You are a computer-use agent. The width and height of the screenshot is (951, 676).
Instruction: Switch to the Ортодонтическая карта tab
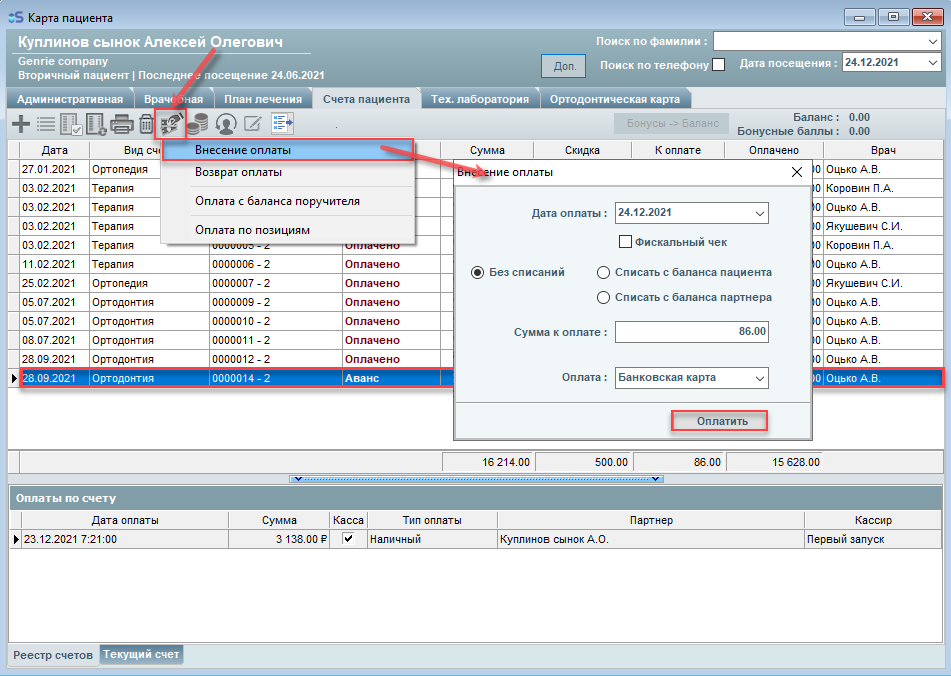point(615,99)
